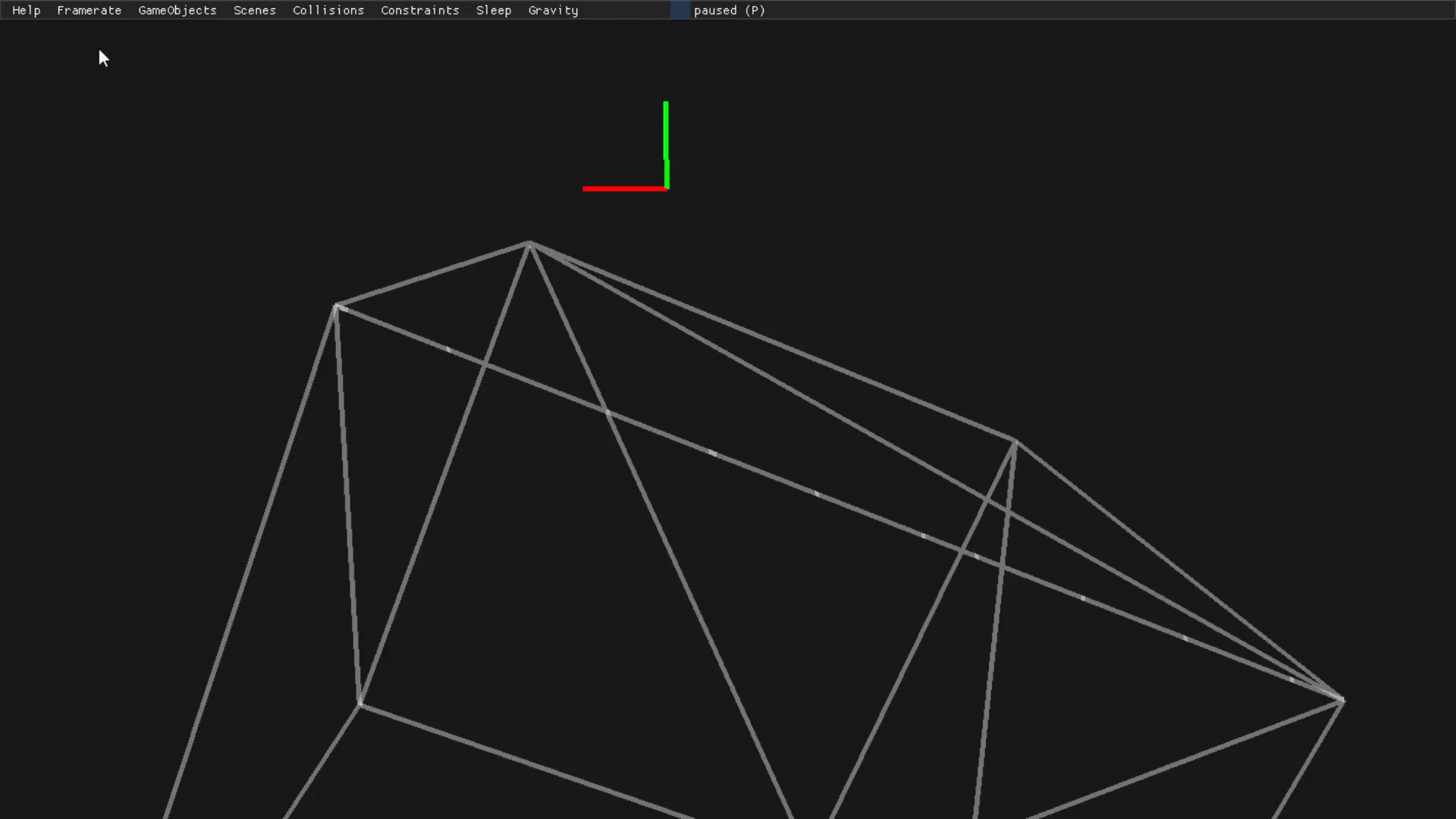Image resolution: width=1456 pixels, height=819 pixels.
Task: Open the Help menu
Action: click(x=27, y=10)
